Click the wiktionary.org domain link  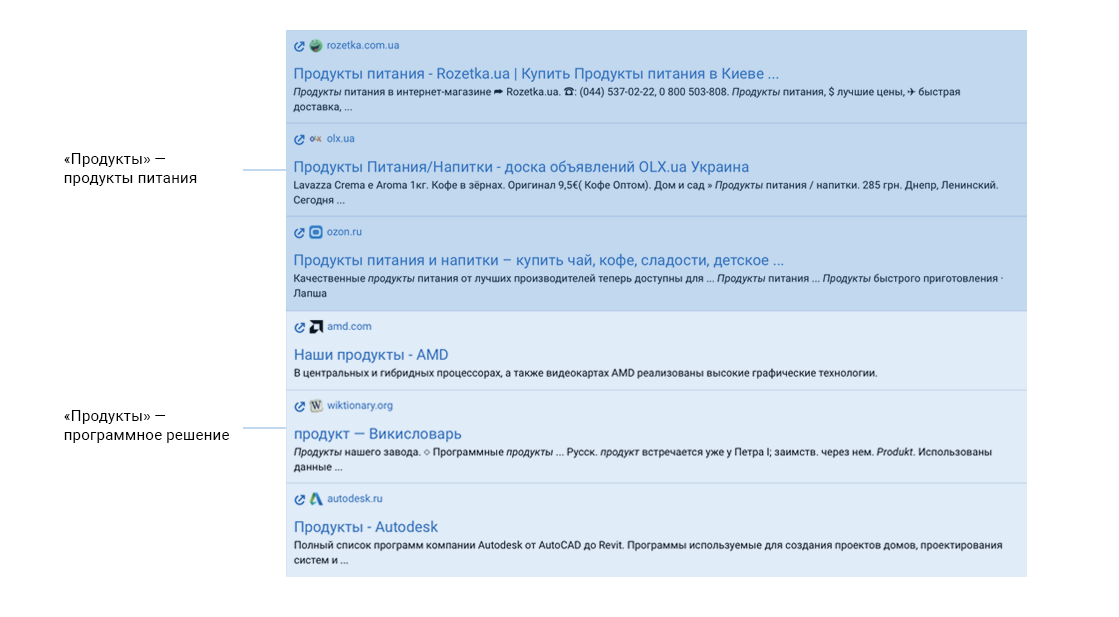360,406
